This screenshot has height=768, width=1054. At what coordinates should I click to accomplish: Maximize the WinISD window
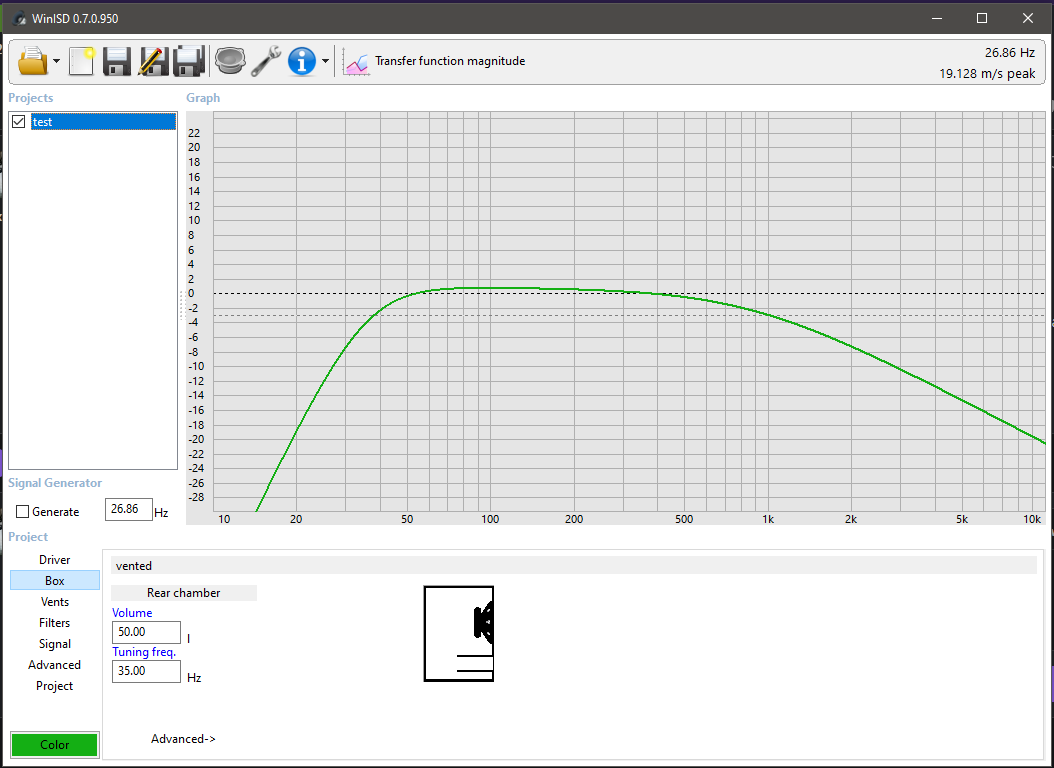[982, 18]
